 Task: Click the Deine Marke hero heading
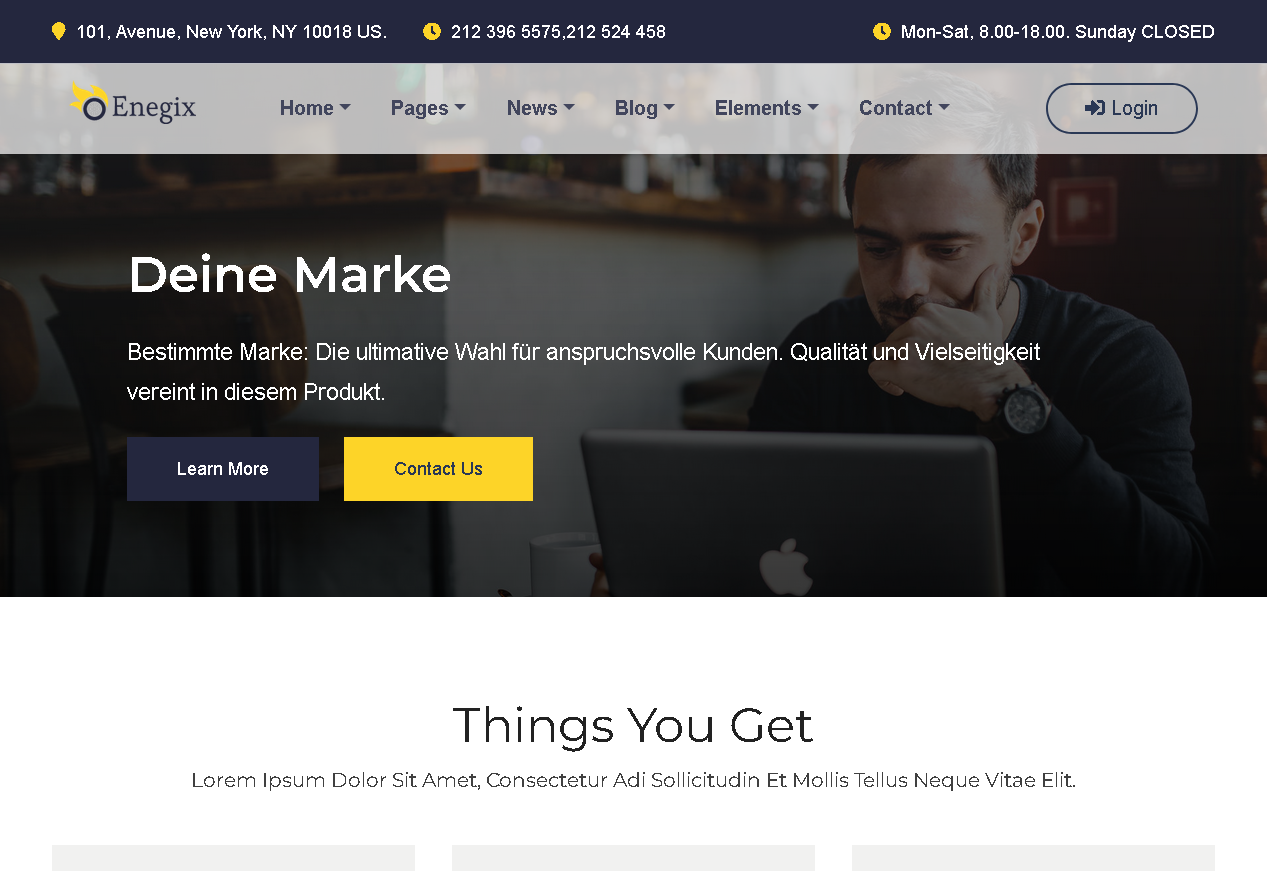pos(290,274)
